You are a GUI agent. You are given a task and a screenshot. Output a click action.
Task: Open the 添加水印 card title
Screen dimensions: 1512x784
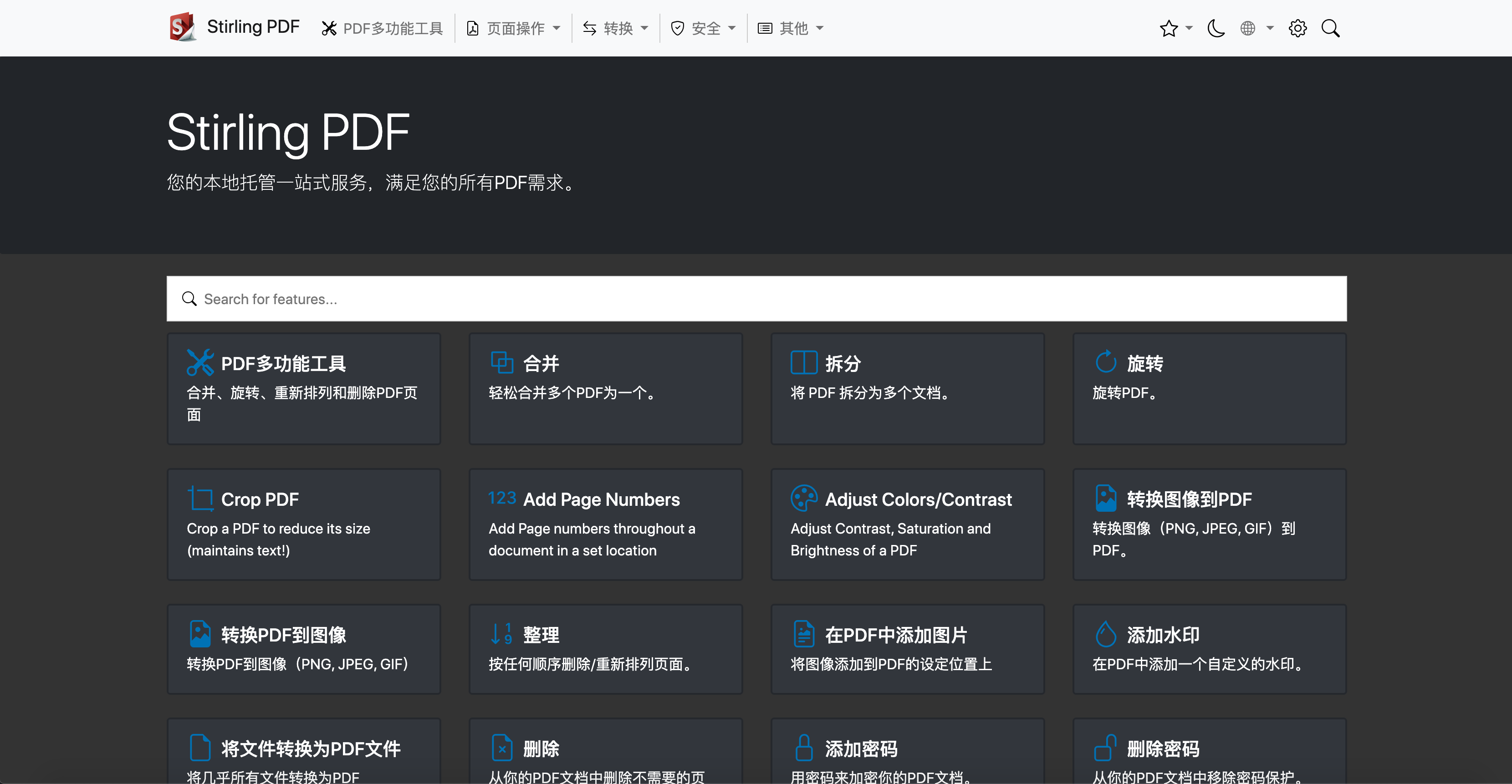click(x=1163, y=635)
